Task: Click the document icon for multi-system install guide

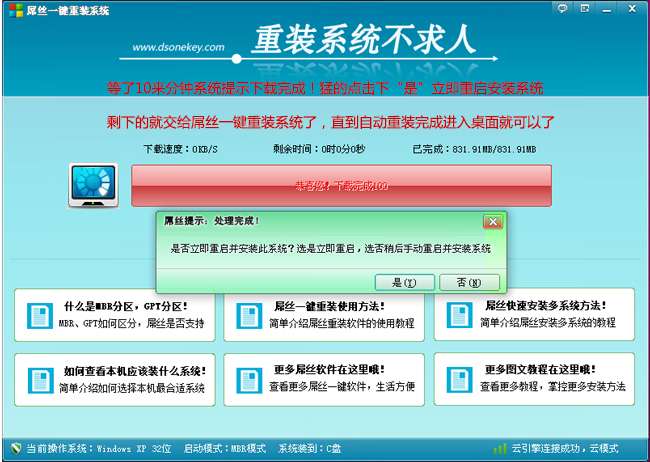Action: (x=460, y=315)
